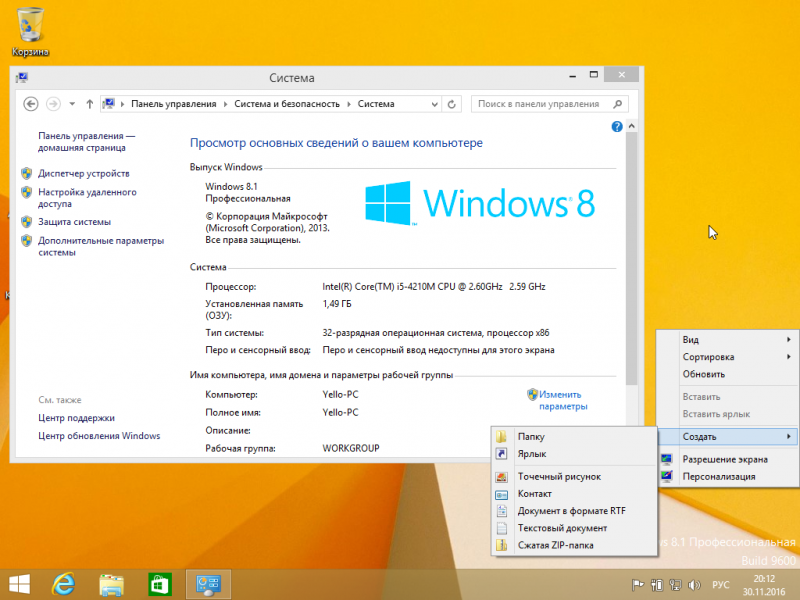Create new Ярлык from submenu
Image resolution: width=800 pixels, height=600 pixels.
[574, 454]
